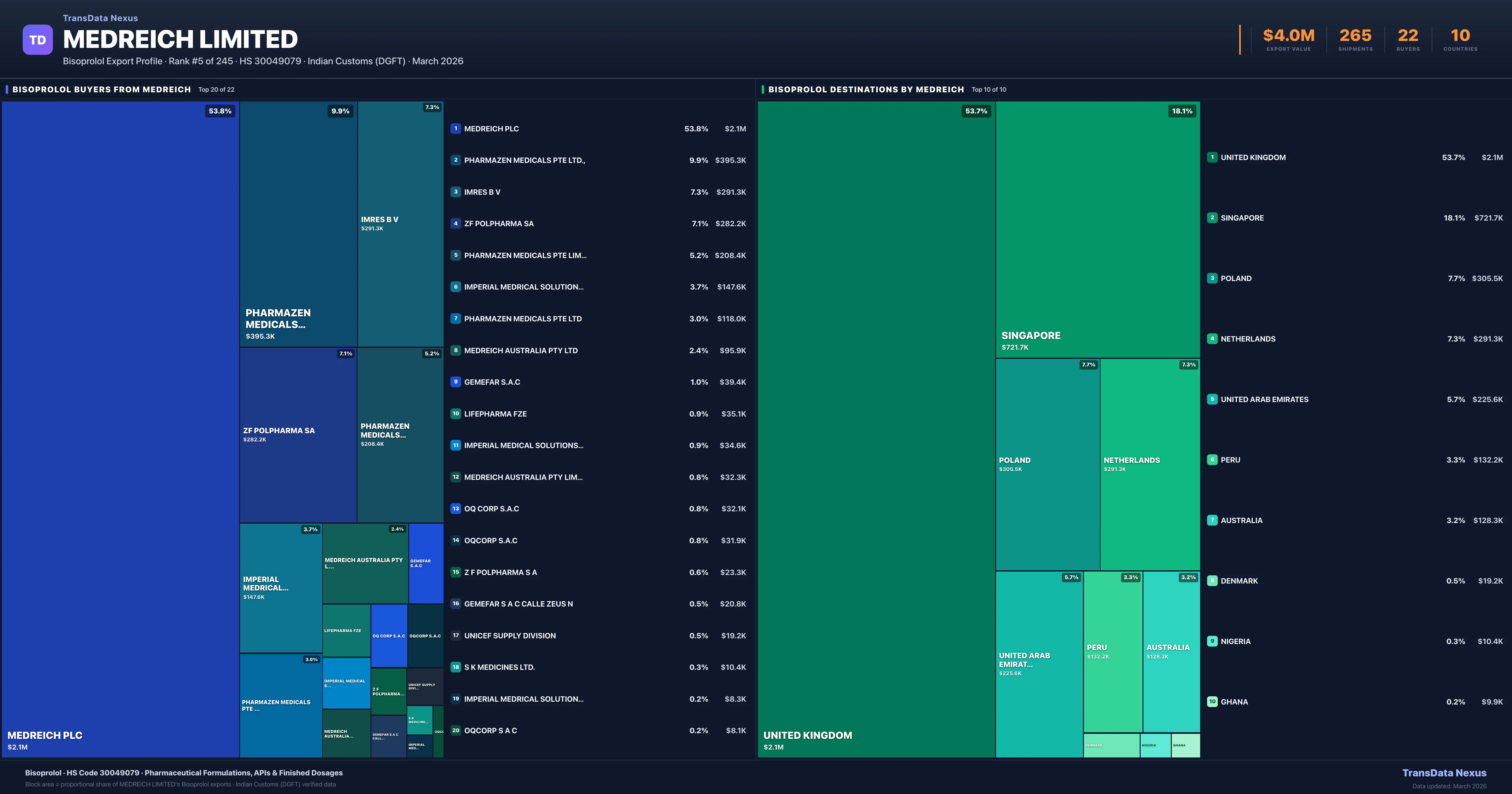Click the purple TD logo icon
1512x794 pixels.
[37, 40]
